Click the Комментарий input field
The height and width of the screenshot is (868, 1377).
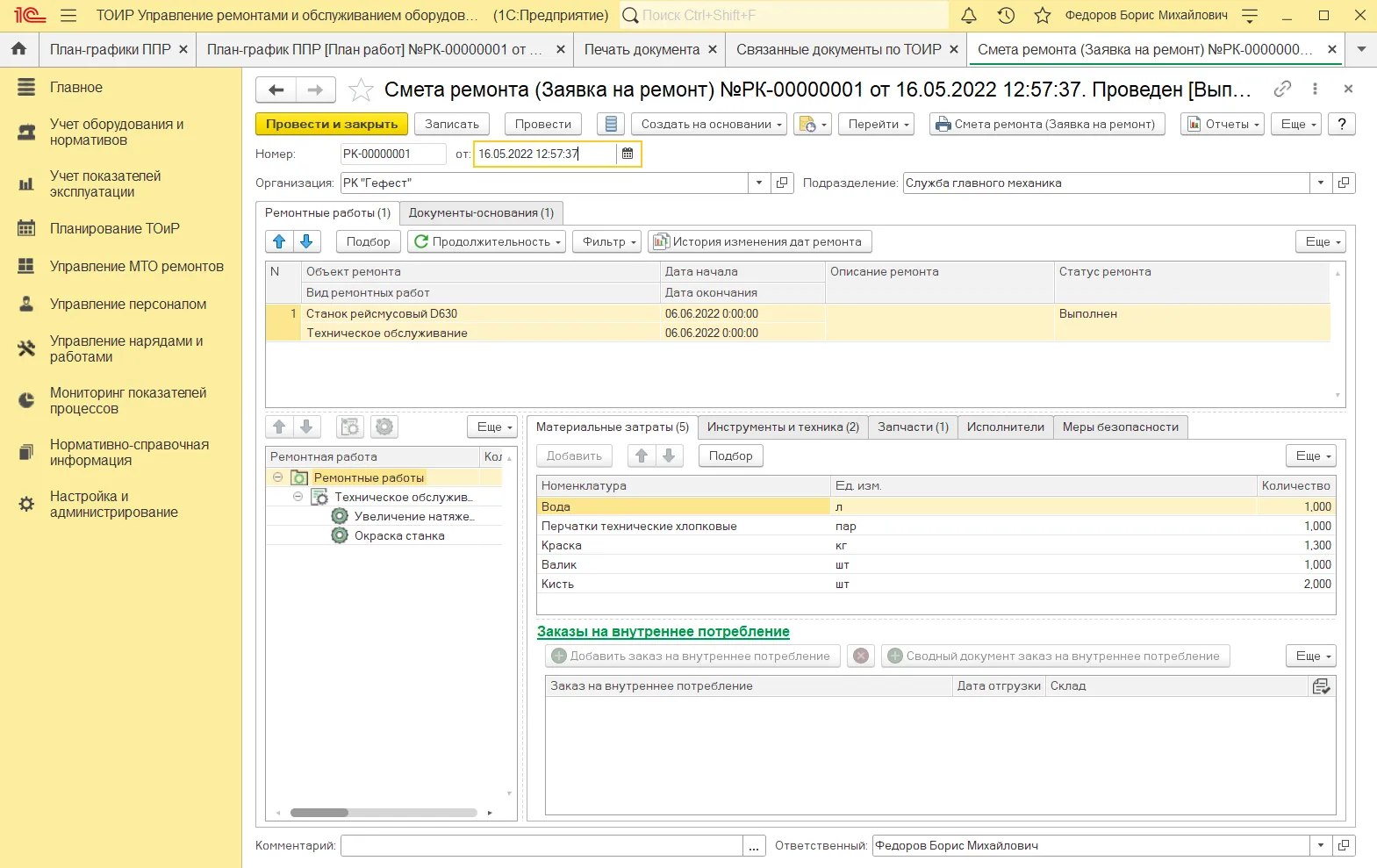point(541,845)
